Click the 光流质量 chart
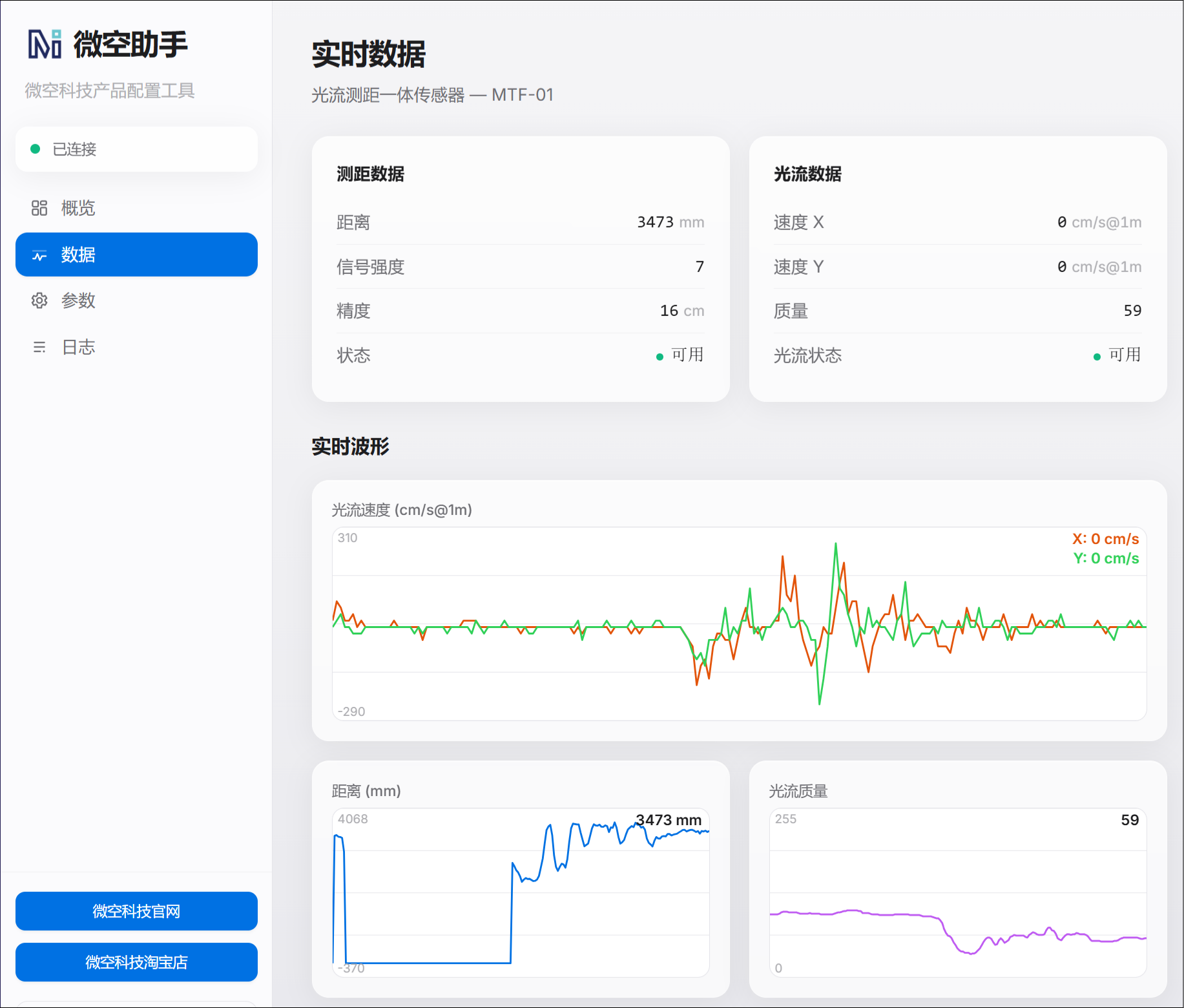 click(x=958, y=892)
